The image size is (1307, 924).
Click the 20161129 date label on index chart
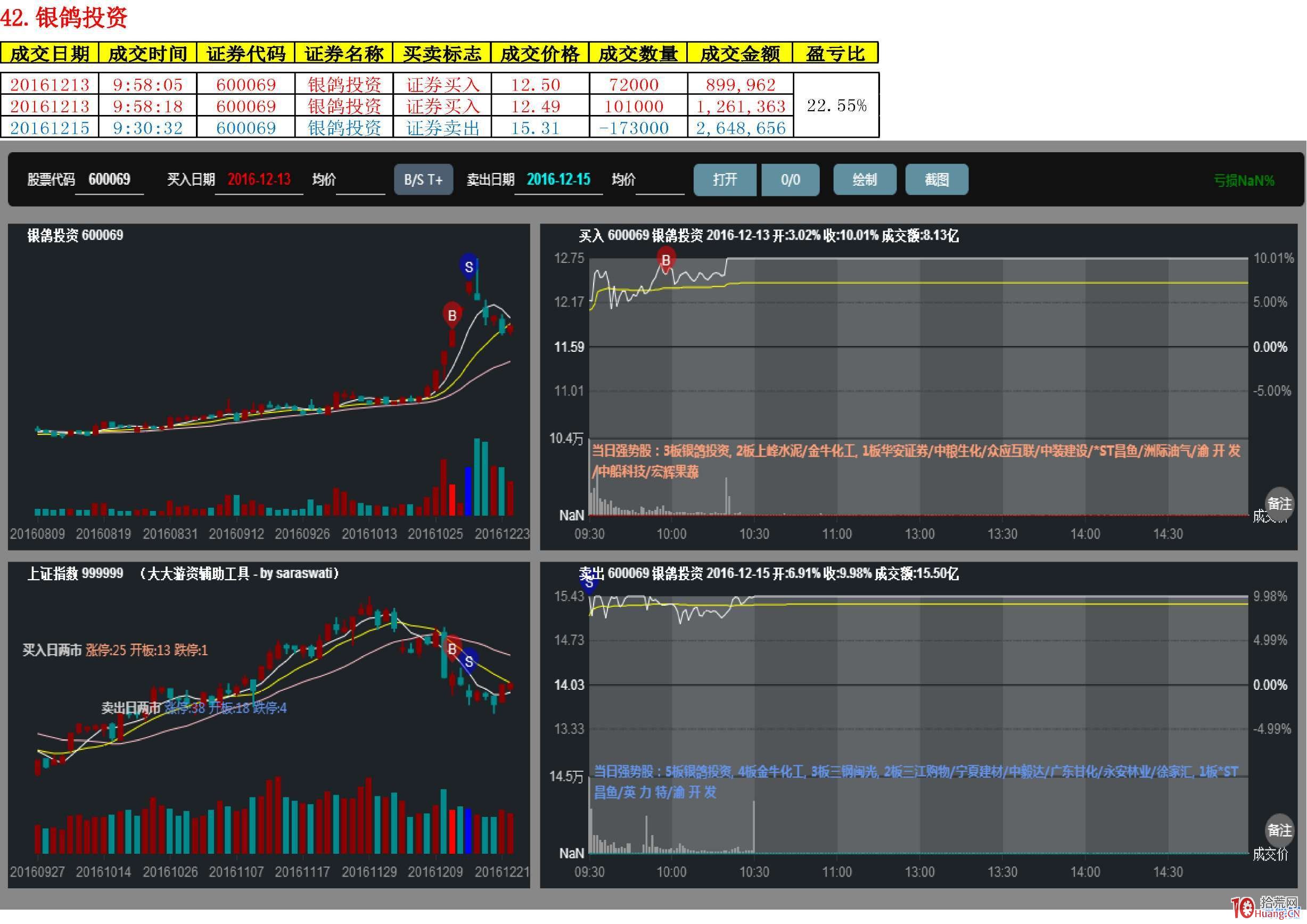click(x=369, y=872)
